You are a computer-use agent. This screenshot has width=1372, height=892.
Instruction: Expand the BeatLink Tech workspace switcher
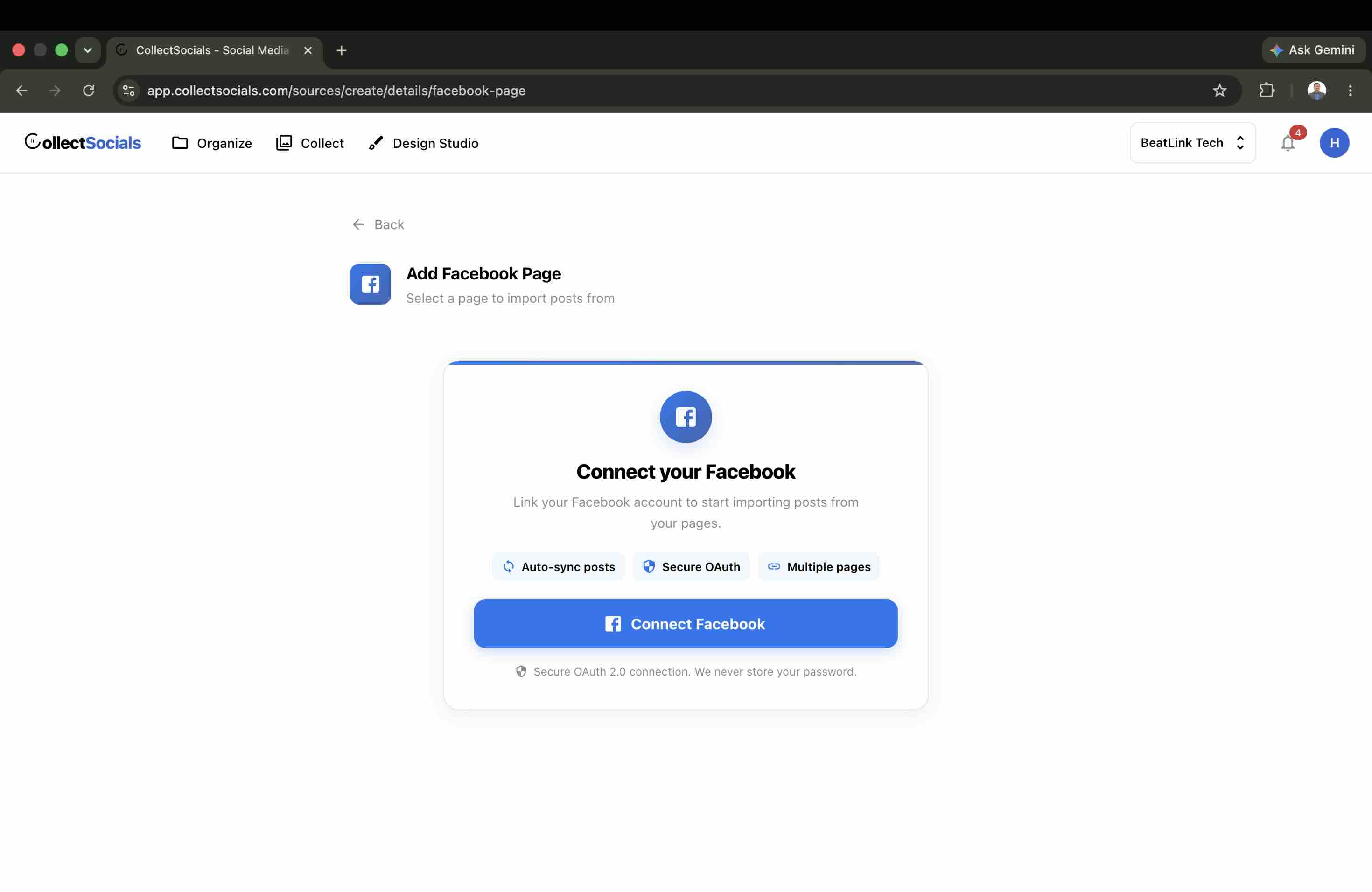[x=1192, y=143]
